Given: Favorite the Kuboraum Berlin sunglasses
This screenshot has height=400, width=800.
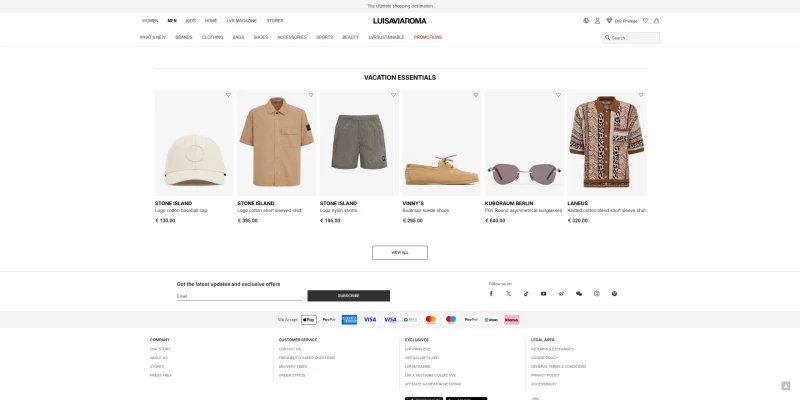Looking at the screenshot, I should coord(558,95).
